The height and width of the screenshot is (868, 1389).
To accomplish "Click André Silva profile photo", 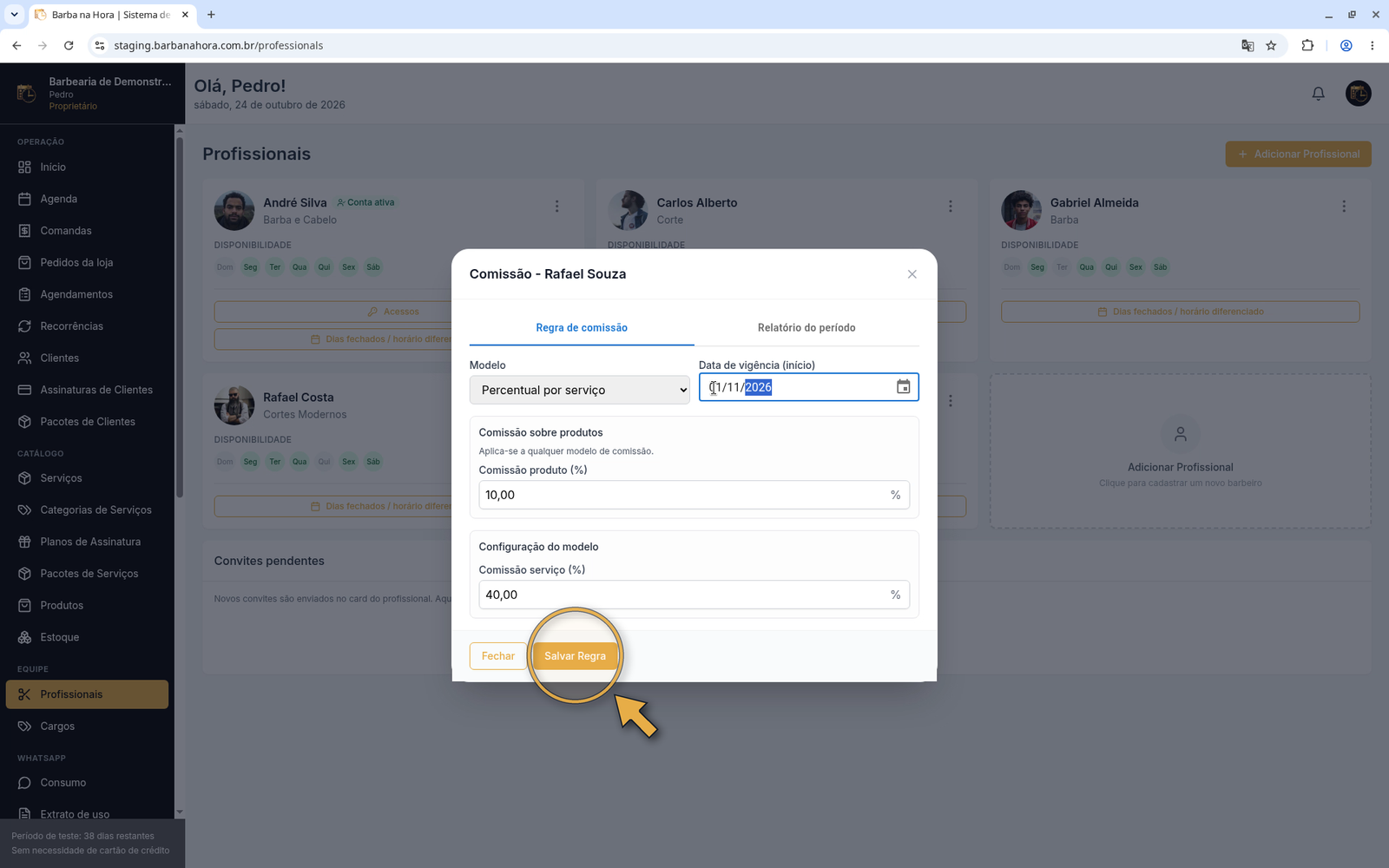I will pos(234,211).
